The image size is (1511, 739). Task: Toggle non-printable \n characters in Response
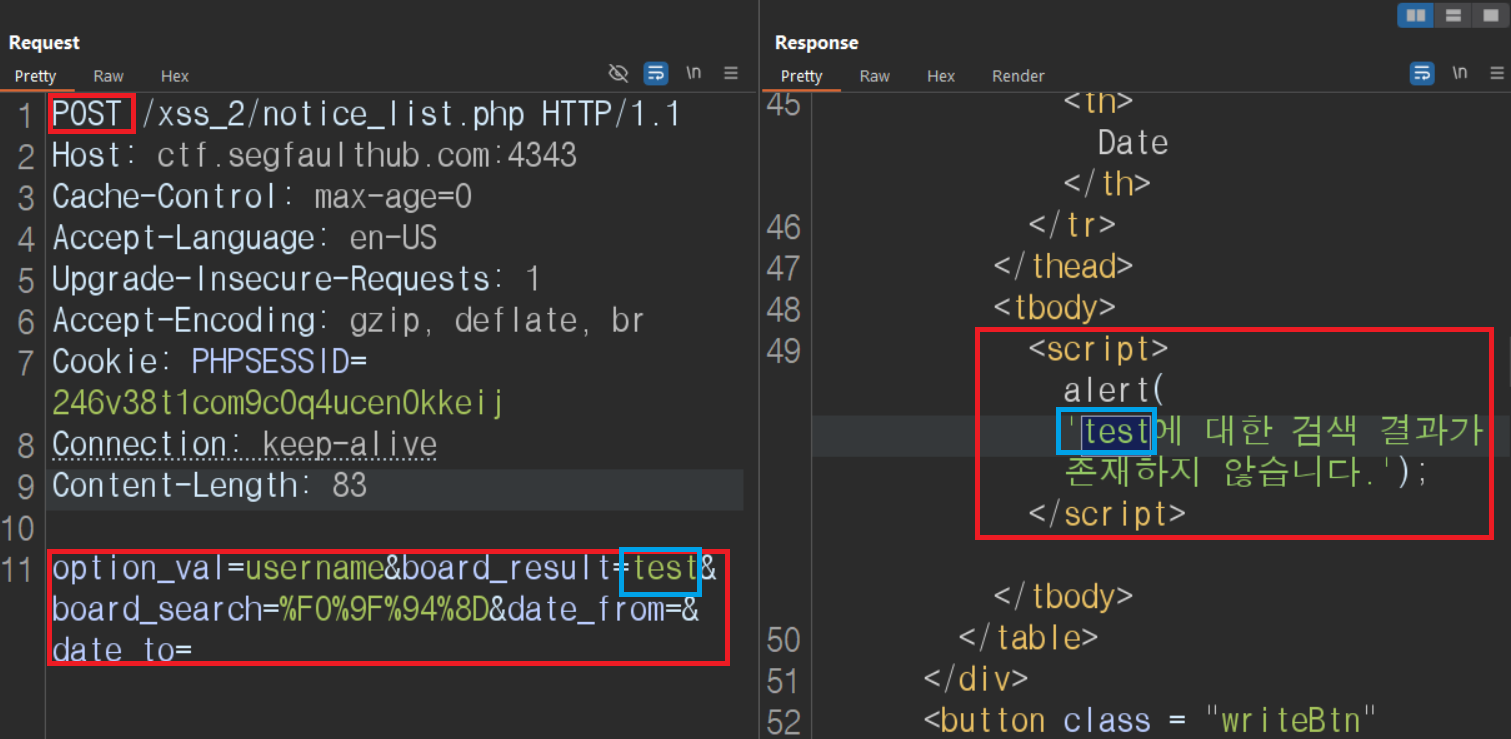1460,73
